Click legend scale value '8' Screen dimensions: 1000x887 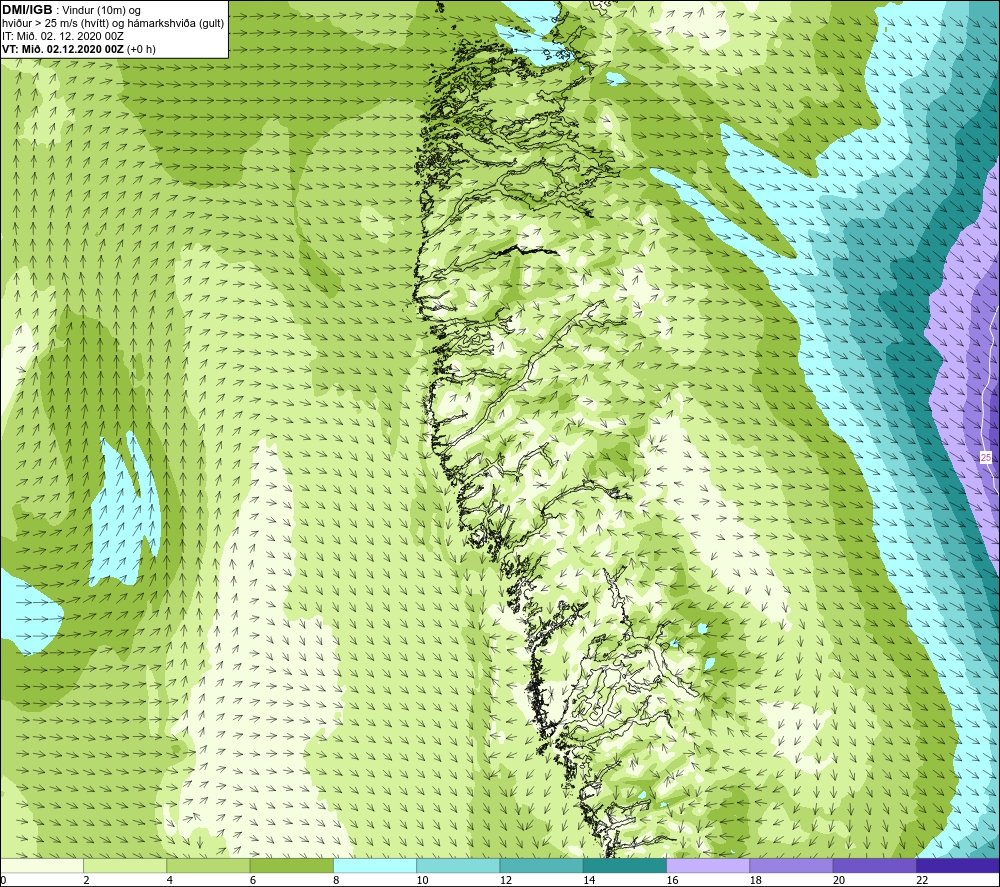coord(336,881)
